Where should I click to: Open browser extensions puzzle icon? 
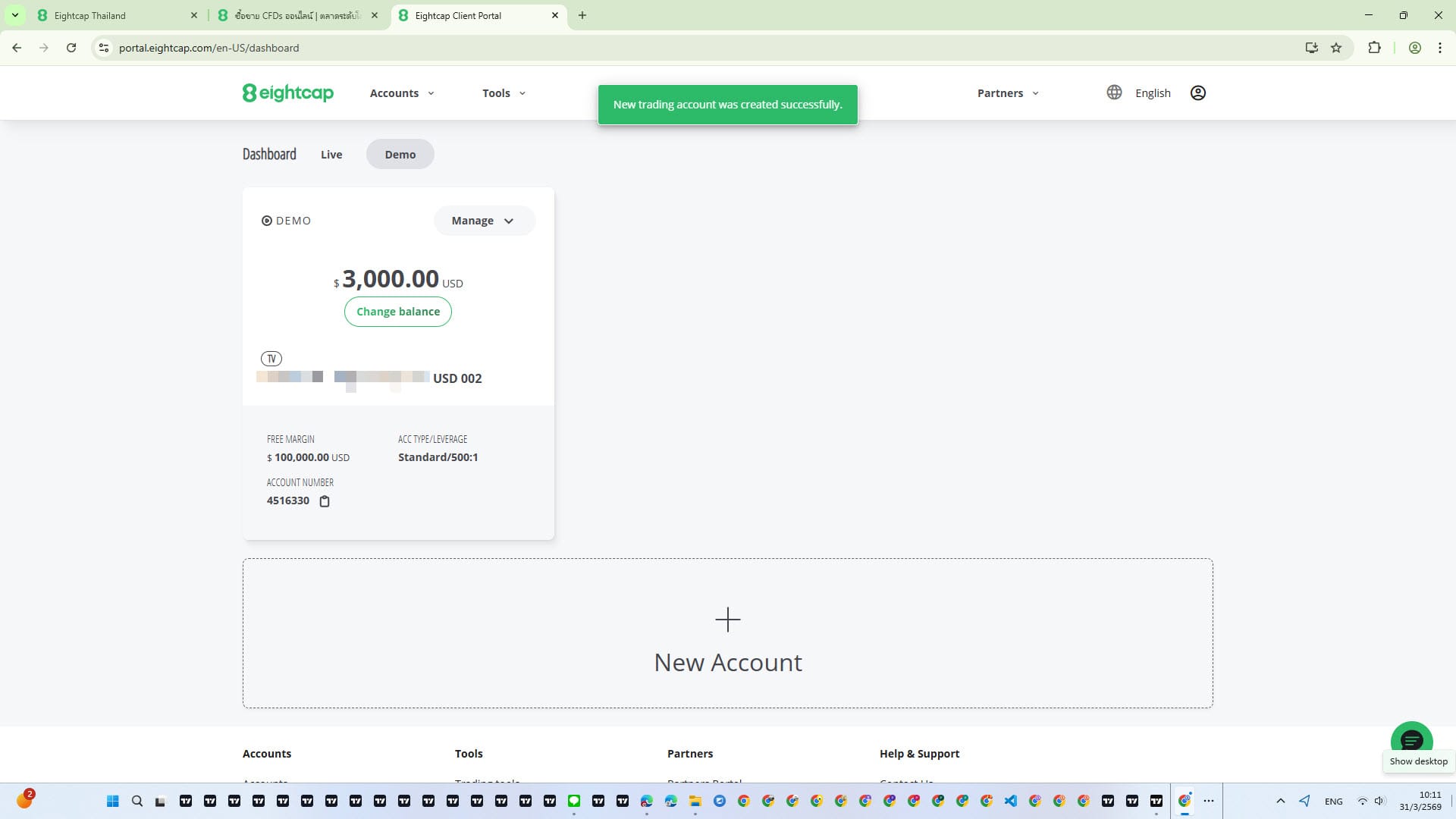click(x=1374, y=48)
